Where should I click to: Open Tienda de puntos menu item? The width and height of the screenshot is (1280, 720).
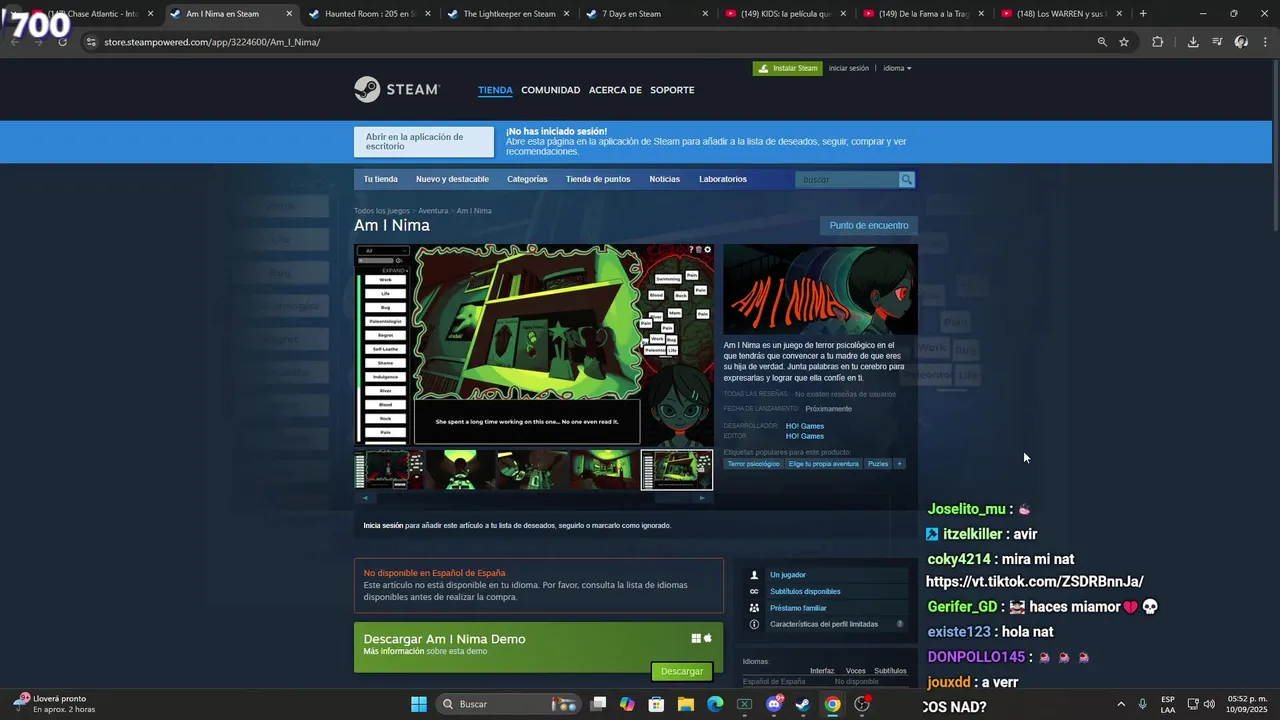[x=598, y=179]
